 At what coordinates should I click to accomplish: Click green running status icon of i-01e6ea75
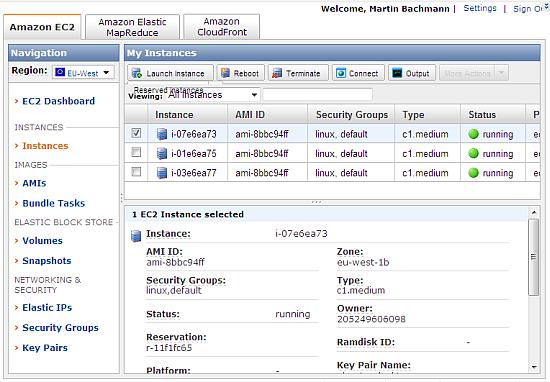click(x=474, y=153)
